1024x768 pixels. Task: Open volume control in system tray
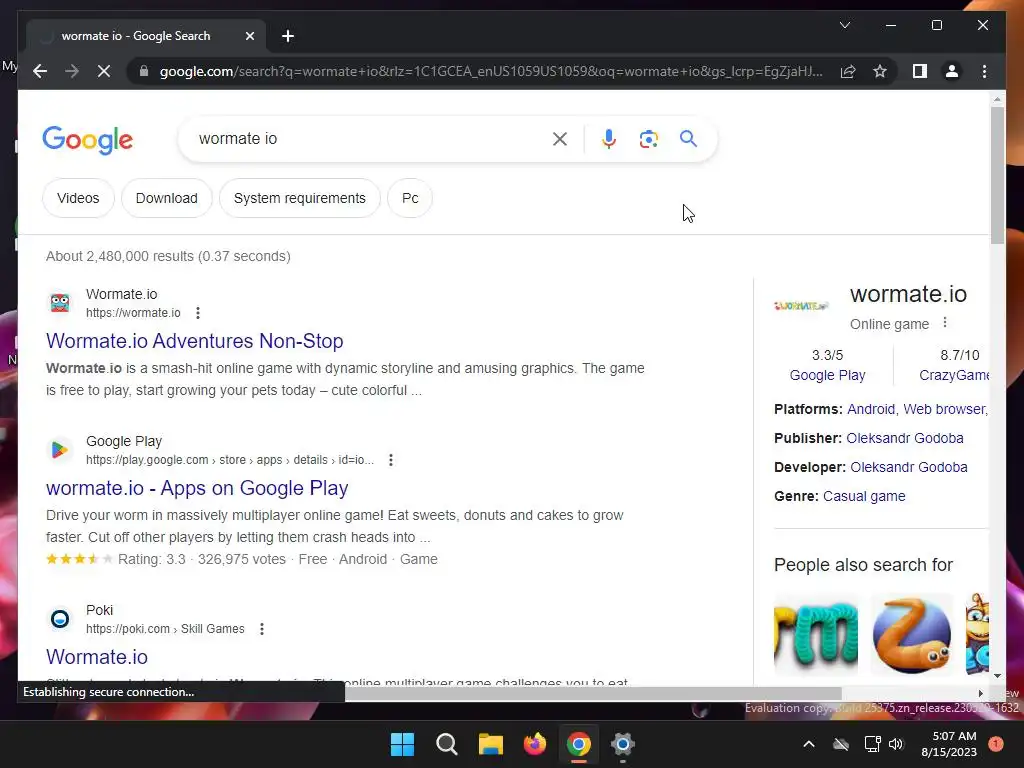(896, 744)
